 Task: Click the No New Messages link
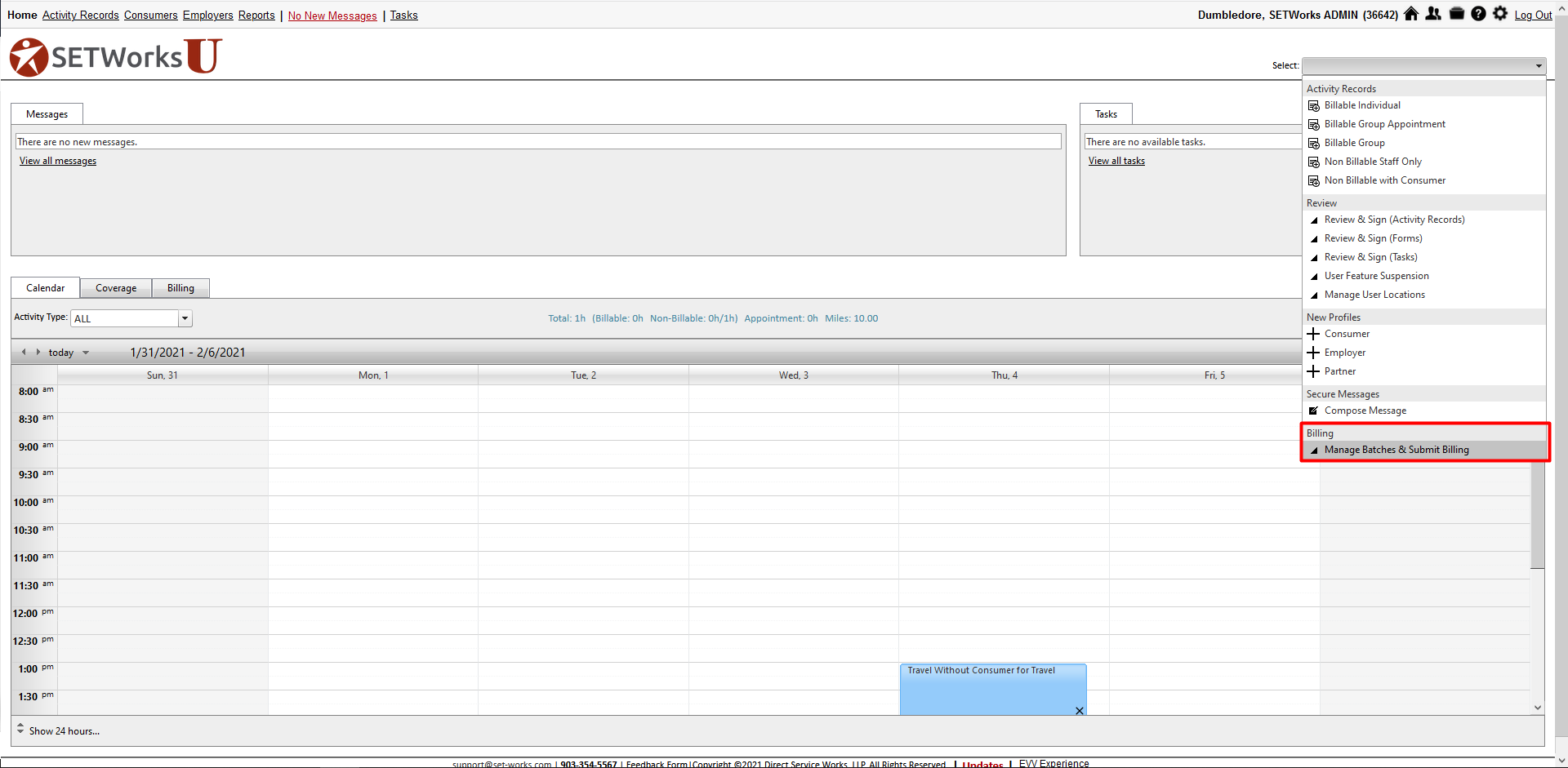tap(332, 16)
